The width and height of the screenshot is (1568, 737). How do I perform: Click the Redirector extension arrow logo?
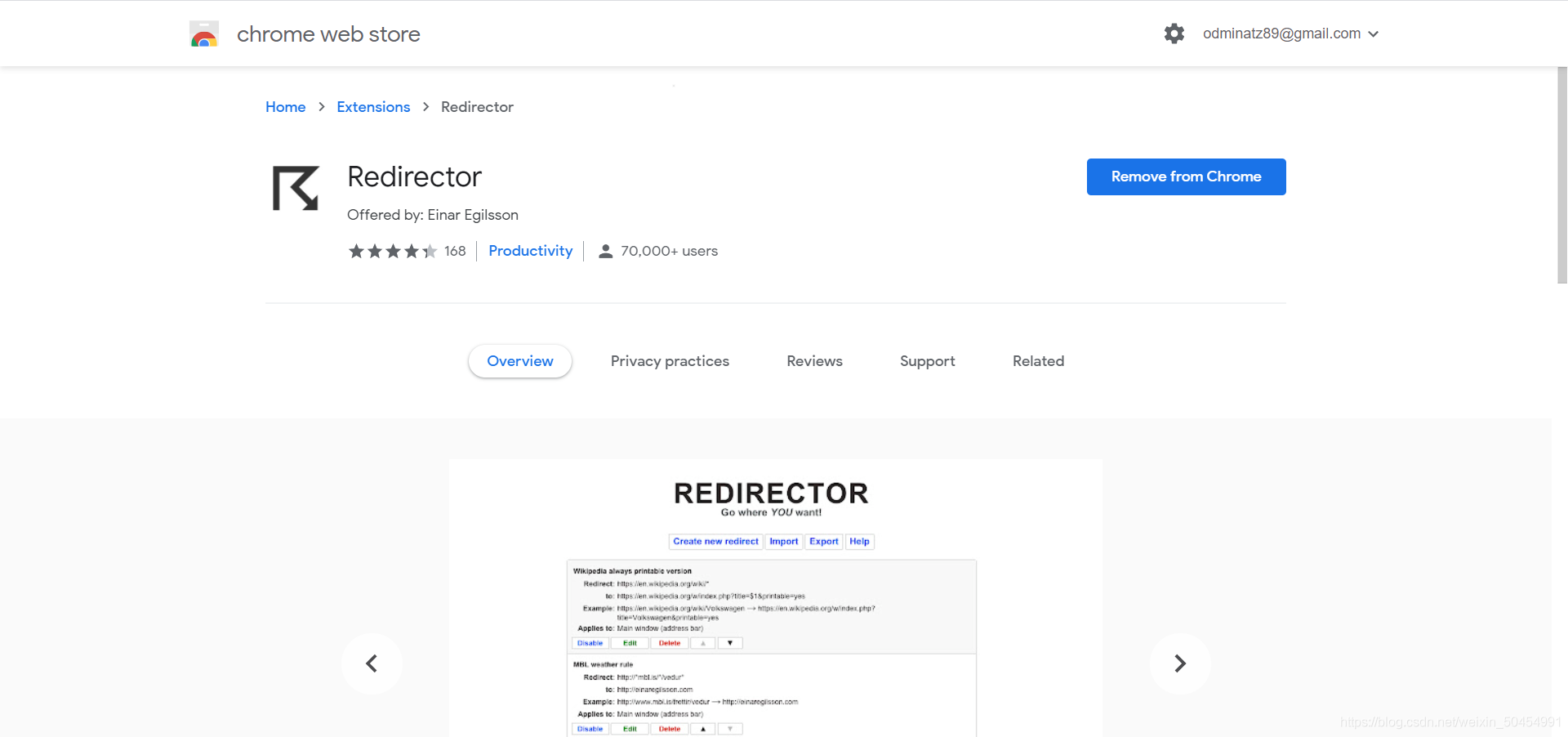click(x=296, y=189)
